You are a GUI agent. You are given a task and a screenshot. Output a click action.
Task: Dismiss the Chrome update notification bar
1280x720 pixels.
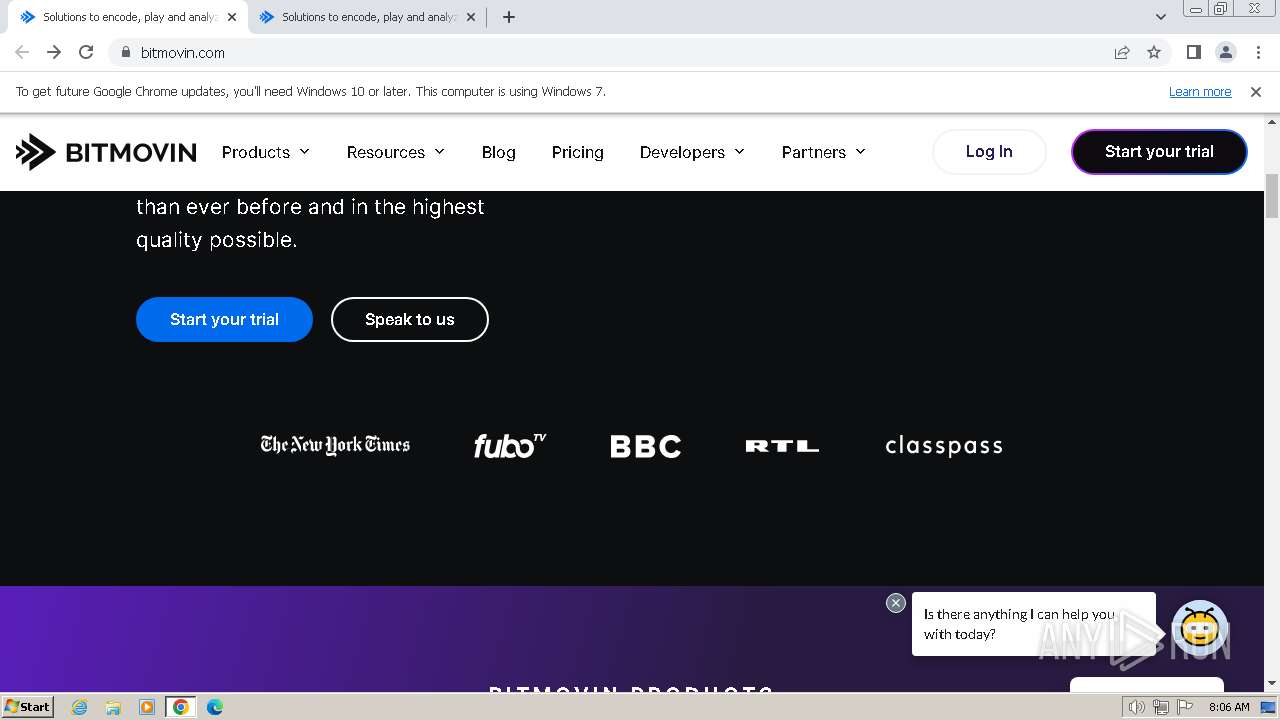(x=1256, y=91)
